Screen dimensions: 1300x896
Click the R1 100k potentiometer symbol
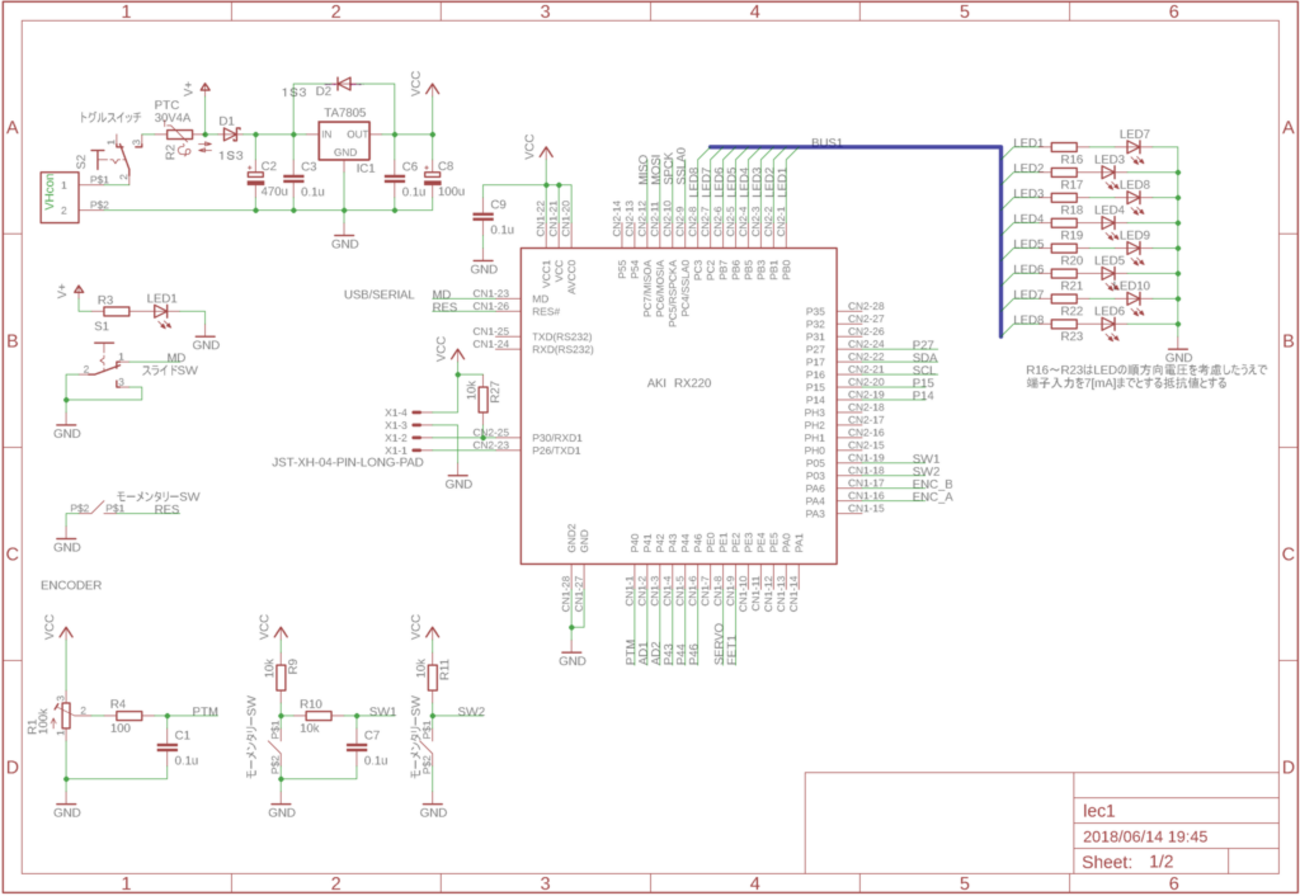pyautogui.click(x=66, y=715)
